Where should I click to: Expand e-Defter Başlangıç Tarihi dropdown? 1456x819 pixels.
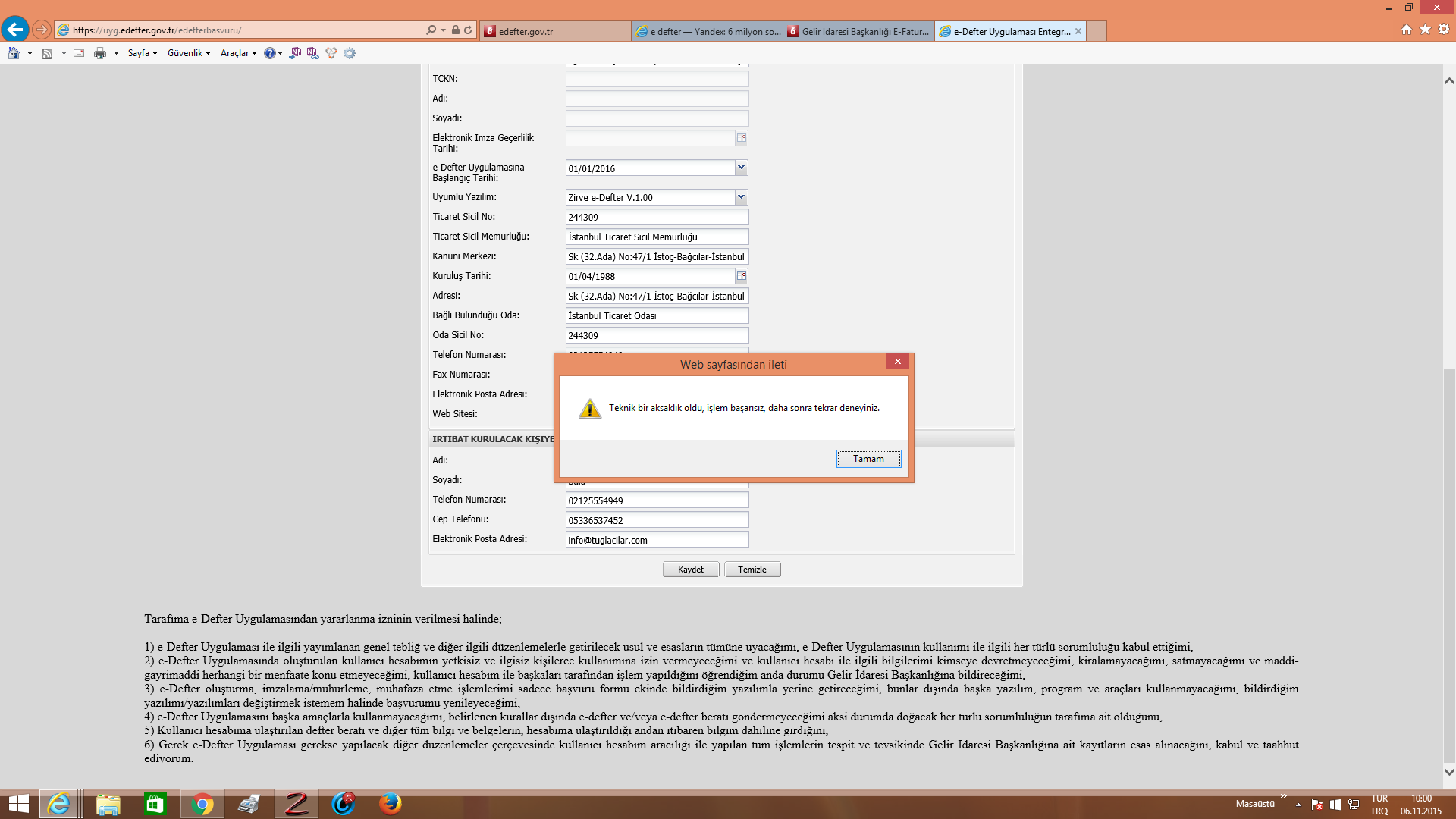[x=741, y=168]
